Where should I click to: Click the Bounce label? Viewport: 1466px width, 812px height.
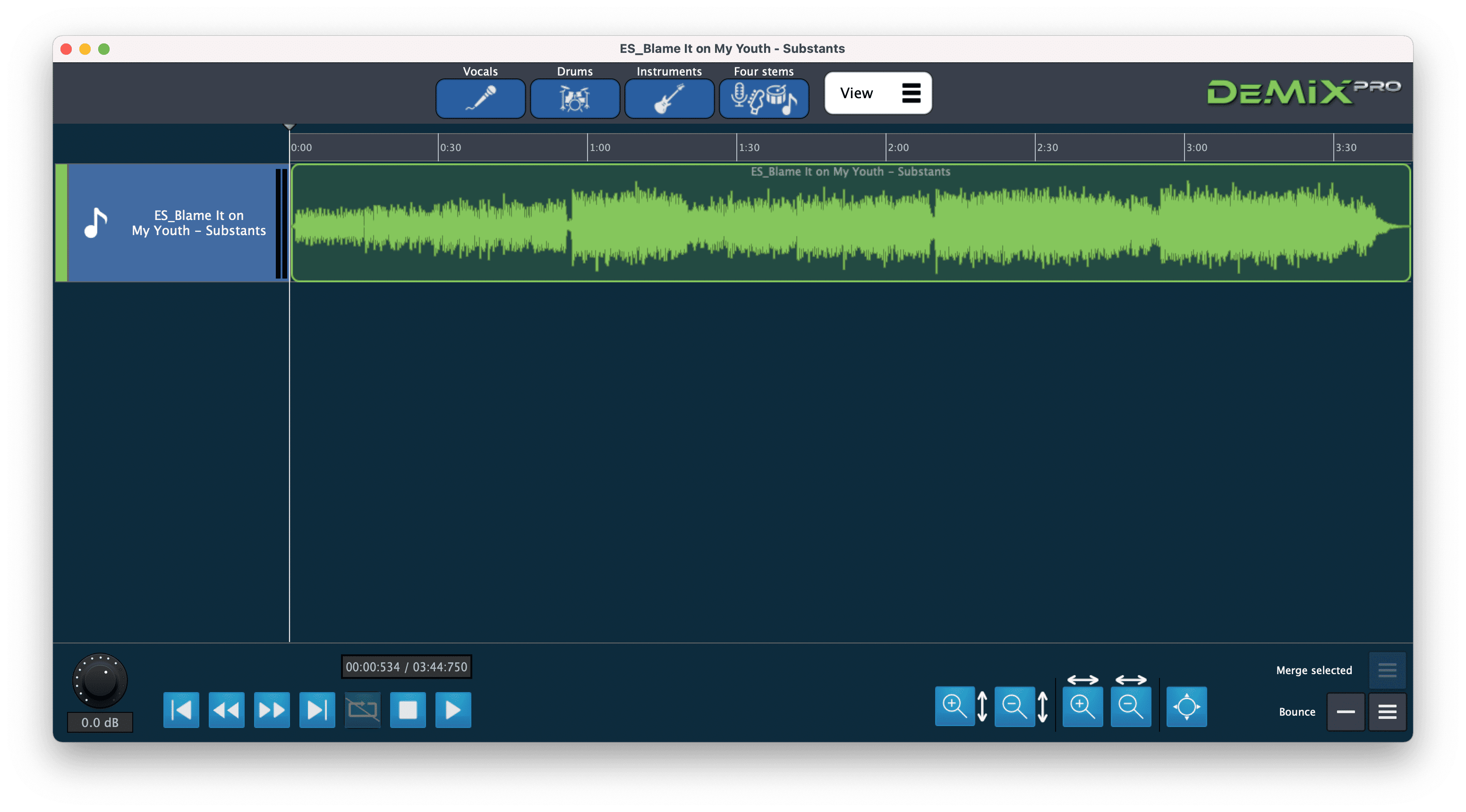coord(1297,712)
